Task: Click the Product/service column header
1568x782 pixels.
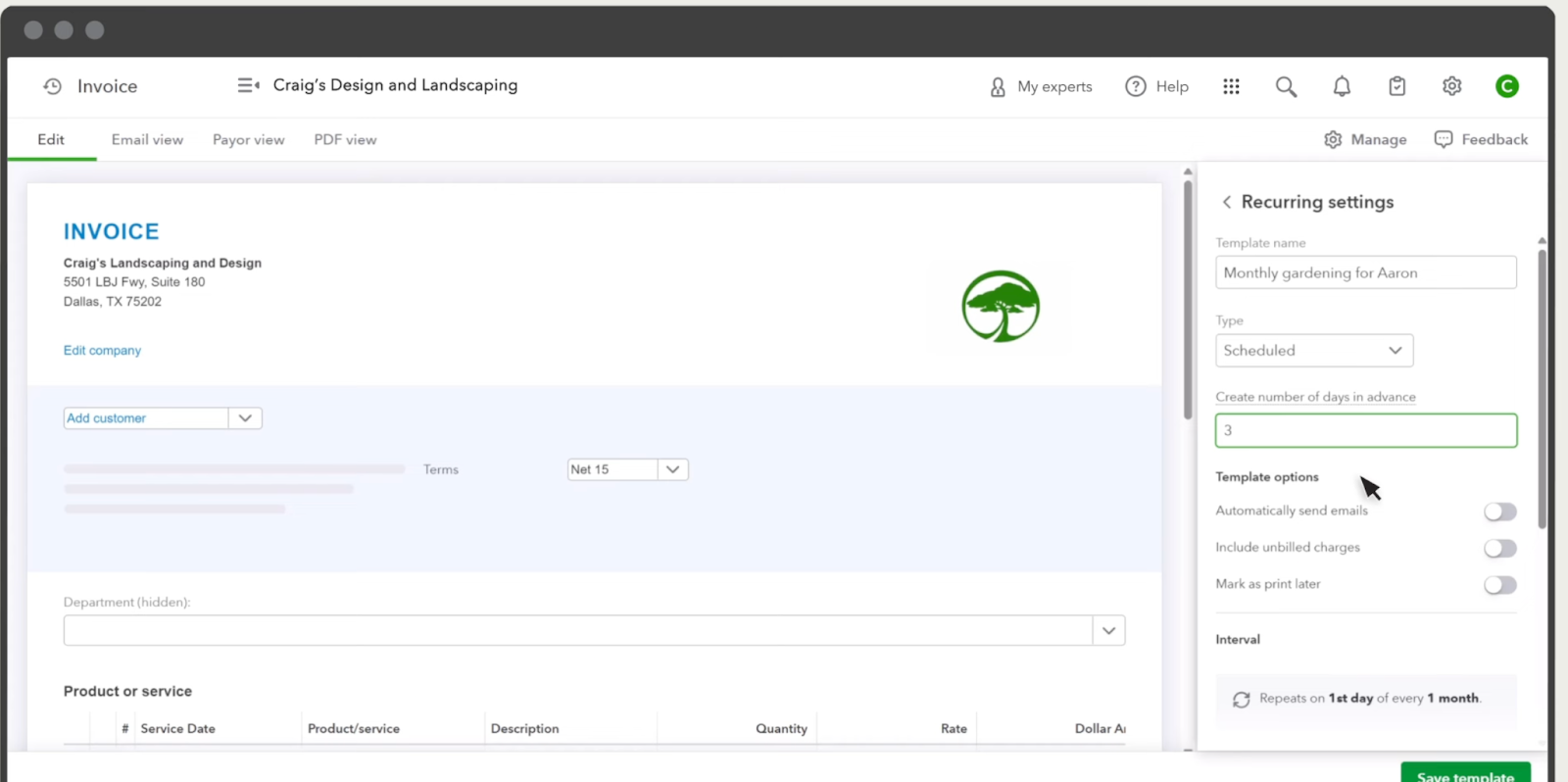Action: (x=354, y=728)
